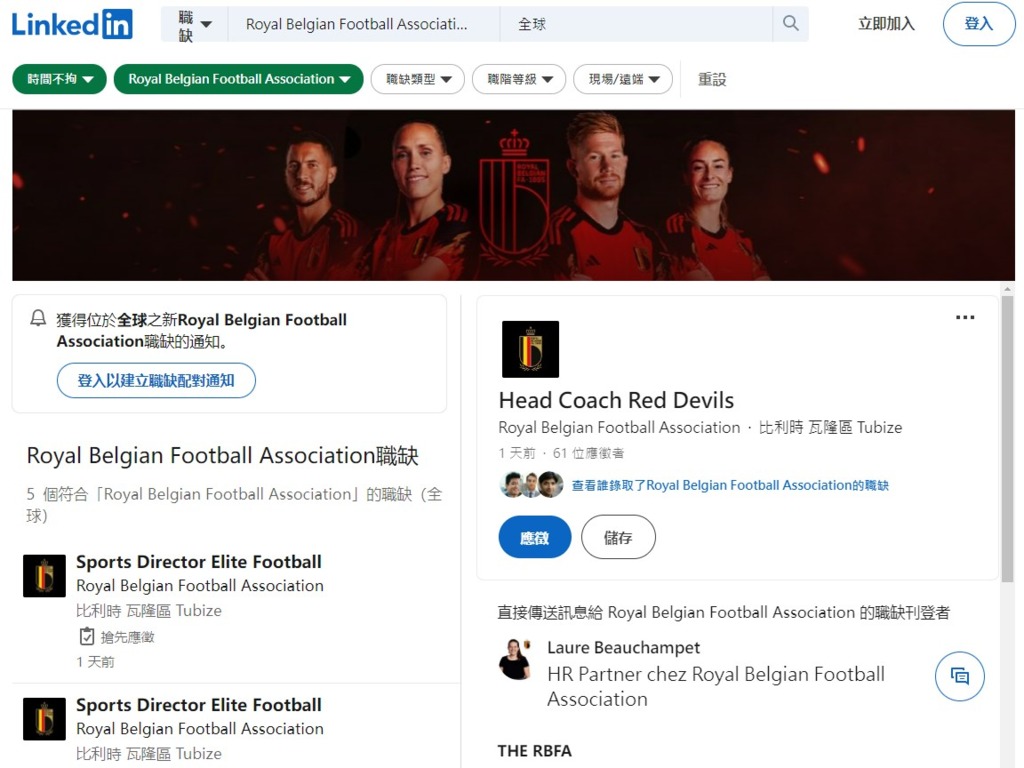Image resolution: width=1024 pixels, height=768 pixels.
Task: Open Head Coach Red Devils company logo
Action: coord(530,349)
